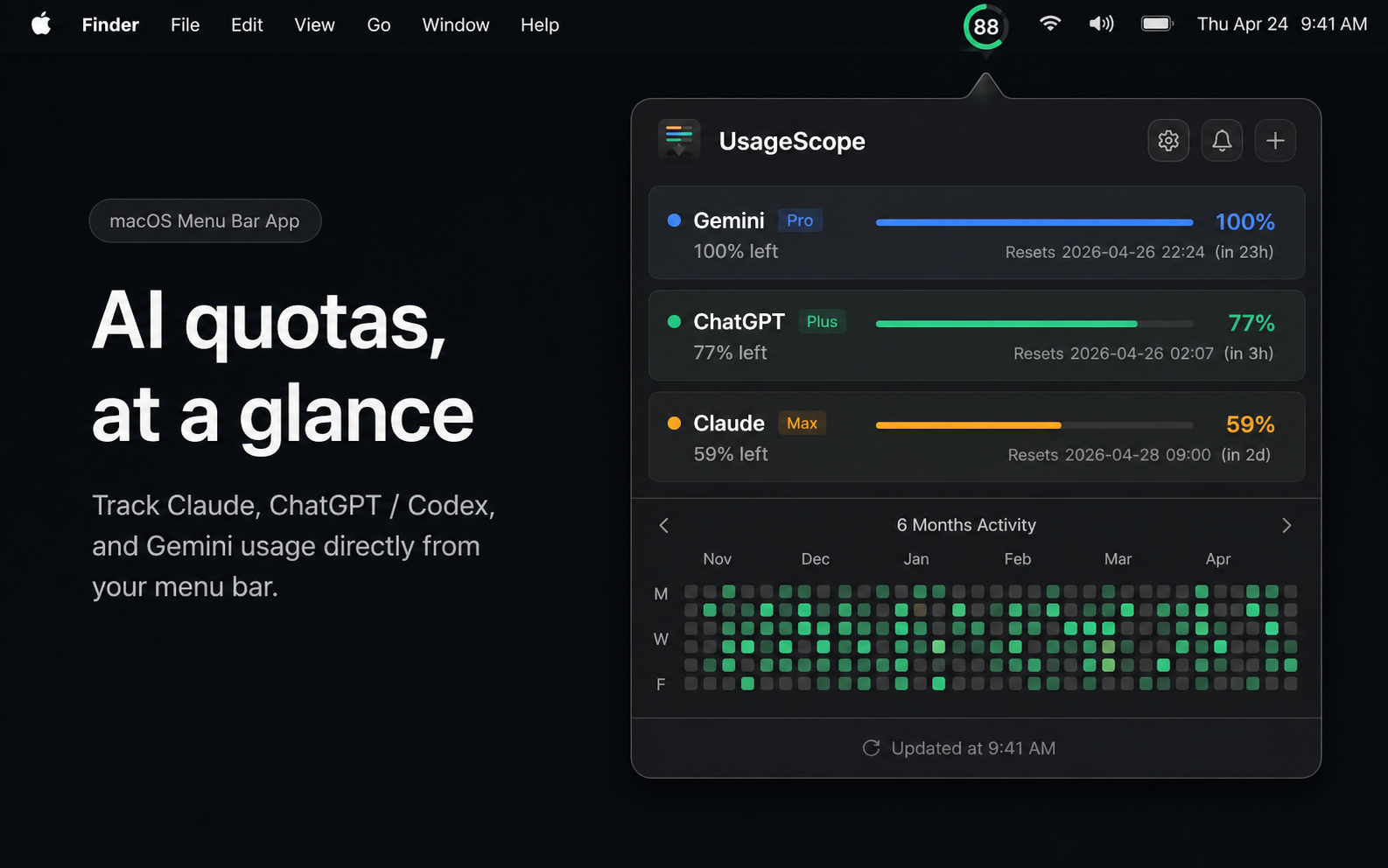This screenshot has height=868, width=1388.
Task: Open Wi-Fi status in menu bar
Action: (1050, 24)
